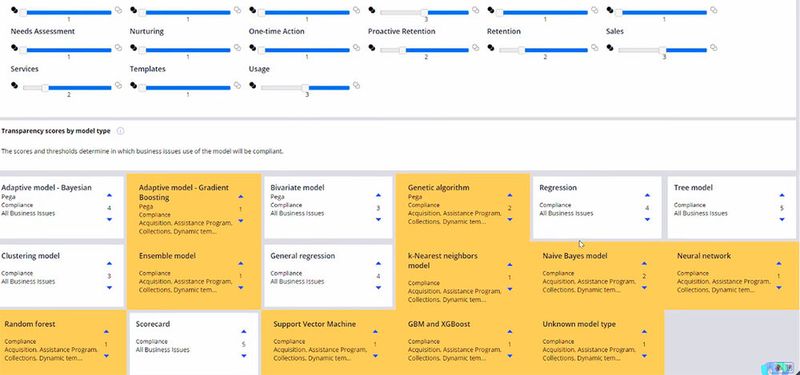Decrease Bivariate model score down arrow
800x375 pixels.
(378, 219)
